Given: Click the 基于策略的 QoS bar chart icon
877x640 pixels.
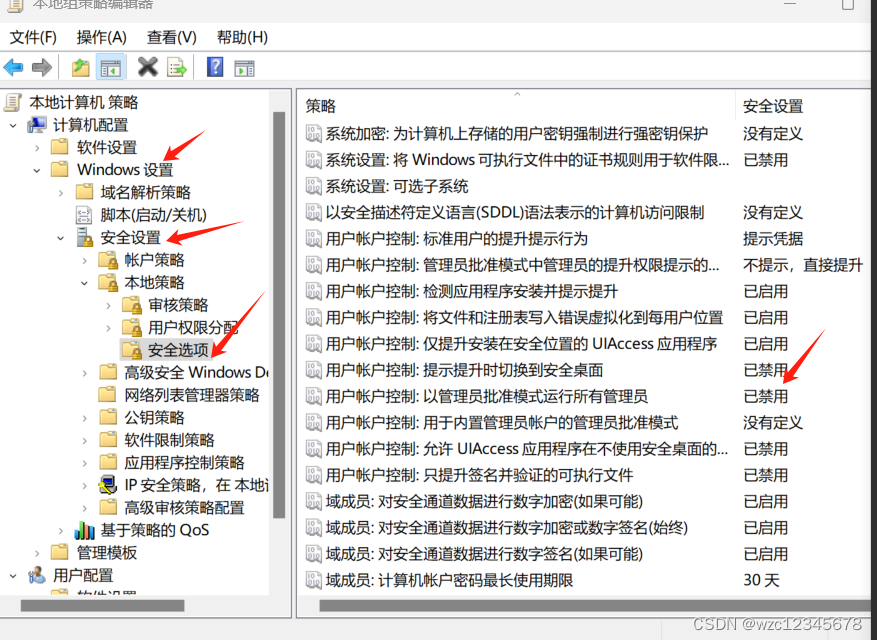Looking at the screenshot, I should [x=84, y=530].
